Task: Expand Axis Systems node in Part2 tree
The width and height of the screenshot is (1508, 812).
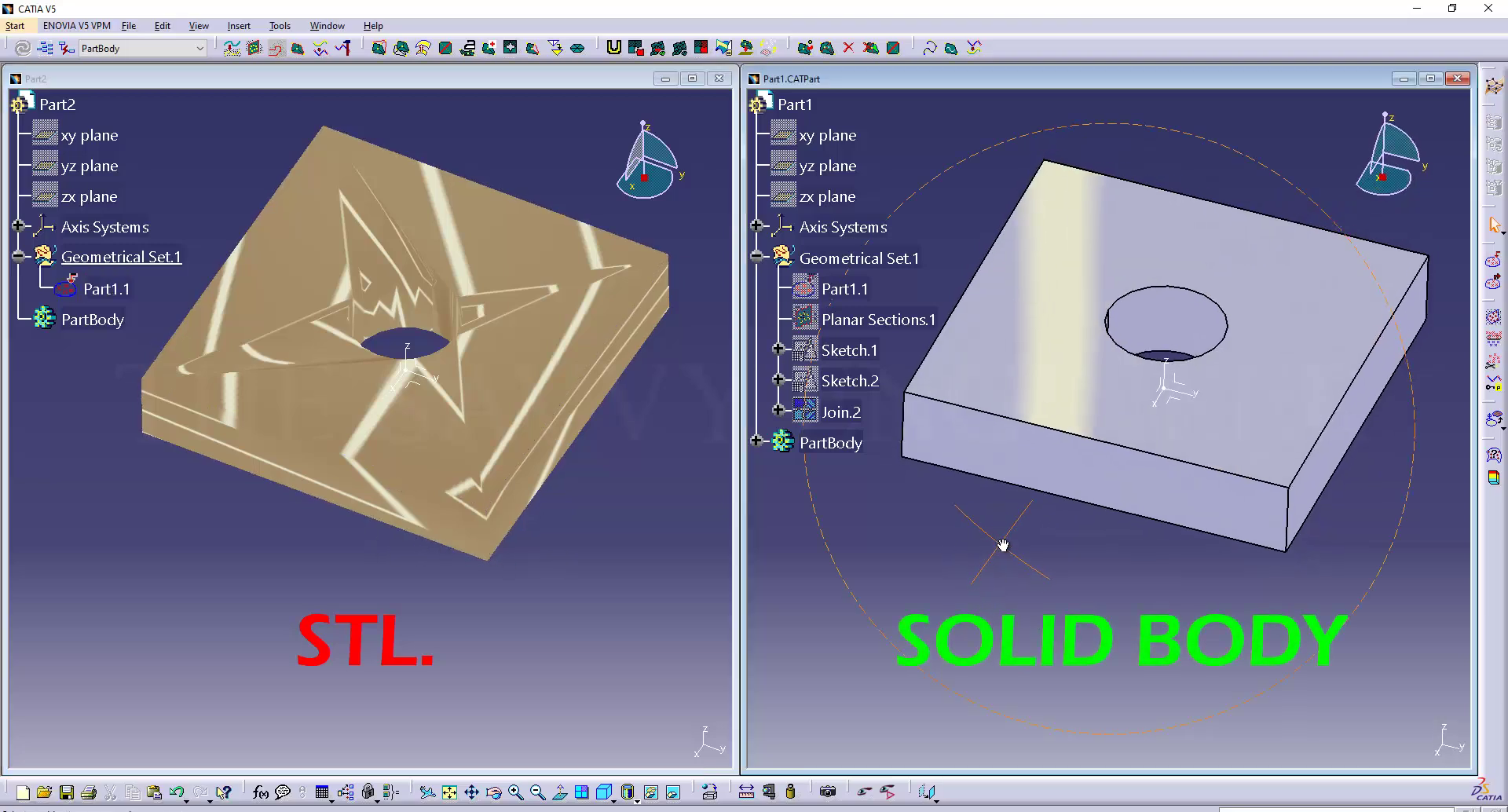Action: pyautogui.click(x=17, y=226)
